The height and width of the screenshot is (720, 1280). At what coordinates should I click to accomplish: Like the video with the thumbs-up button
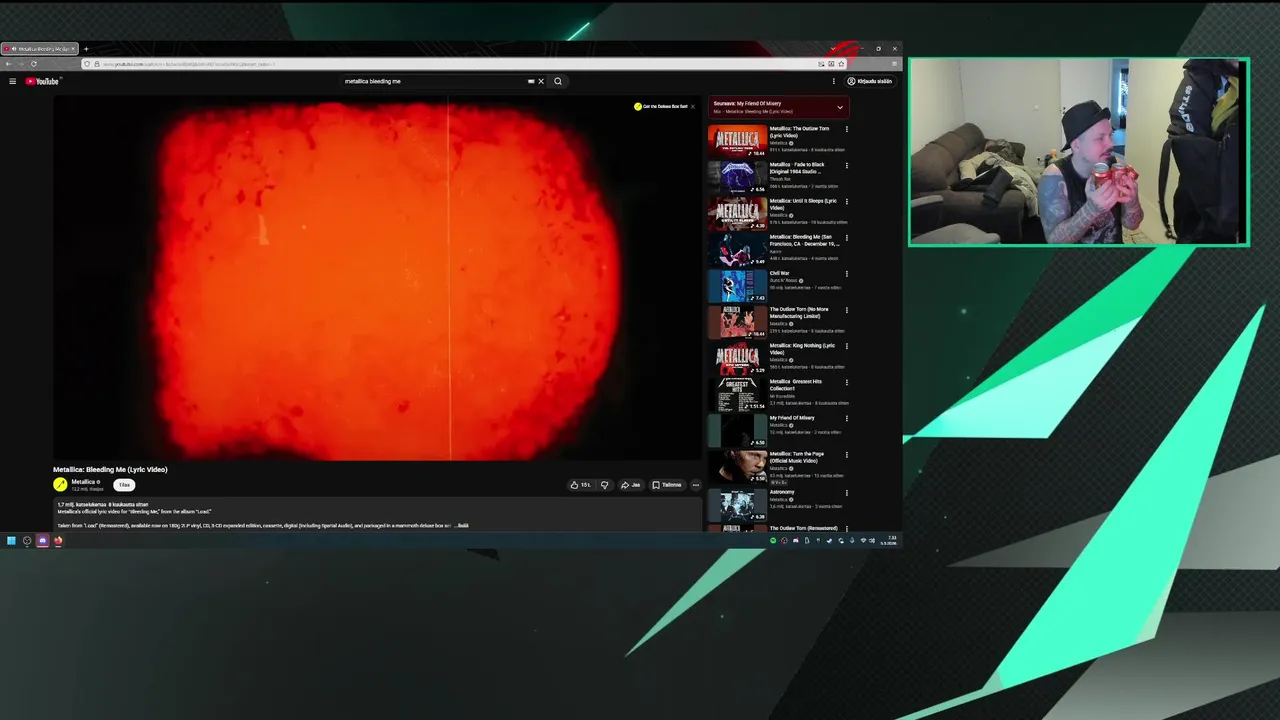tap(580, 485)
